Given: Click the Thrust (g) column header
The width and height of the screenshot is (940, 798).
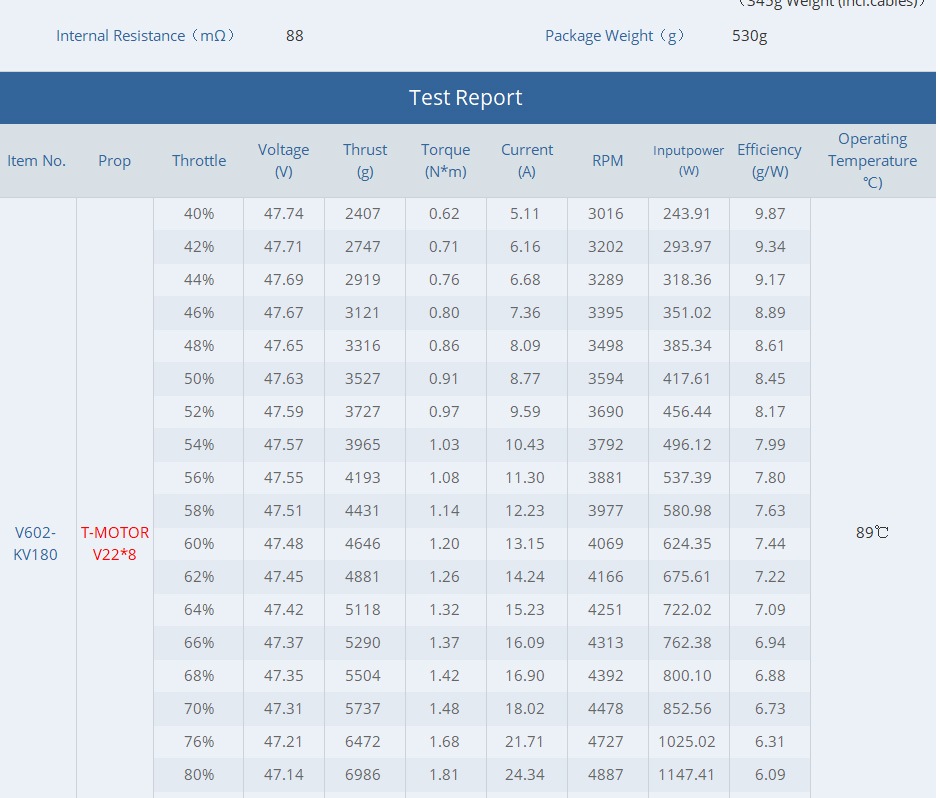Looking at the screenshot, I should pyautogui.click(x=365, y=161).
